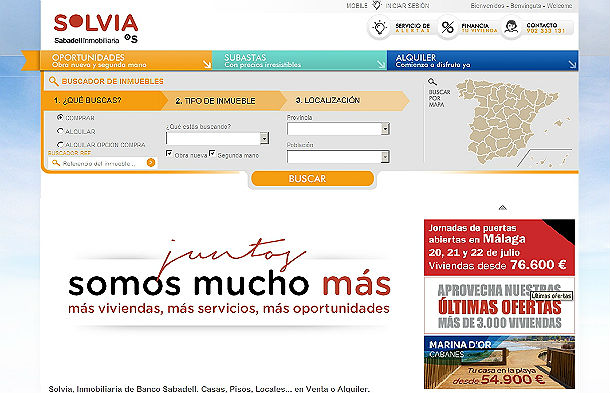Click the small up arrow above the banners
610x393 pixels.
pos(503,207)
